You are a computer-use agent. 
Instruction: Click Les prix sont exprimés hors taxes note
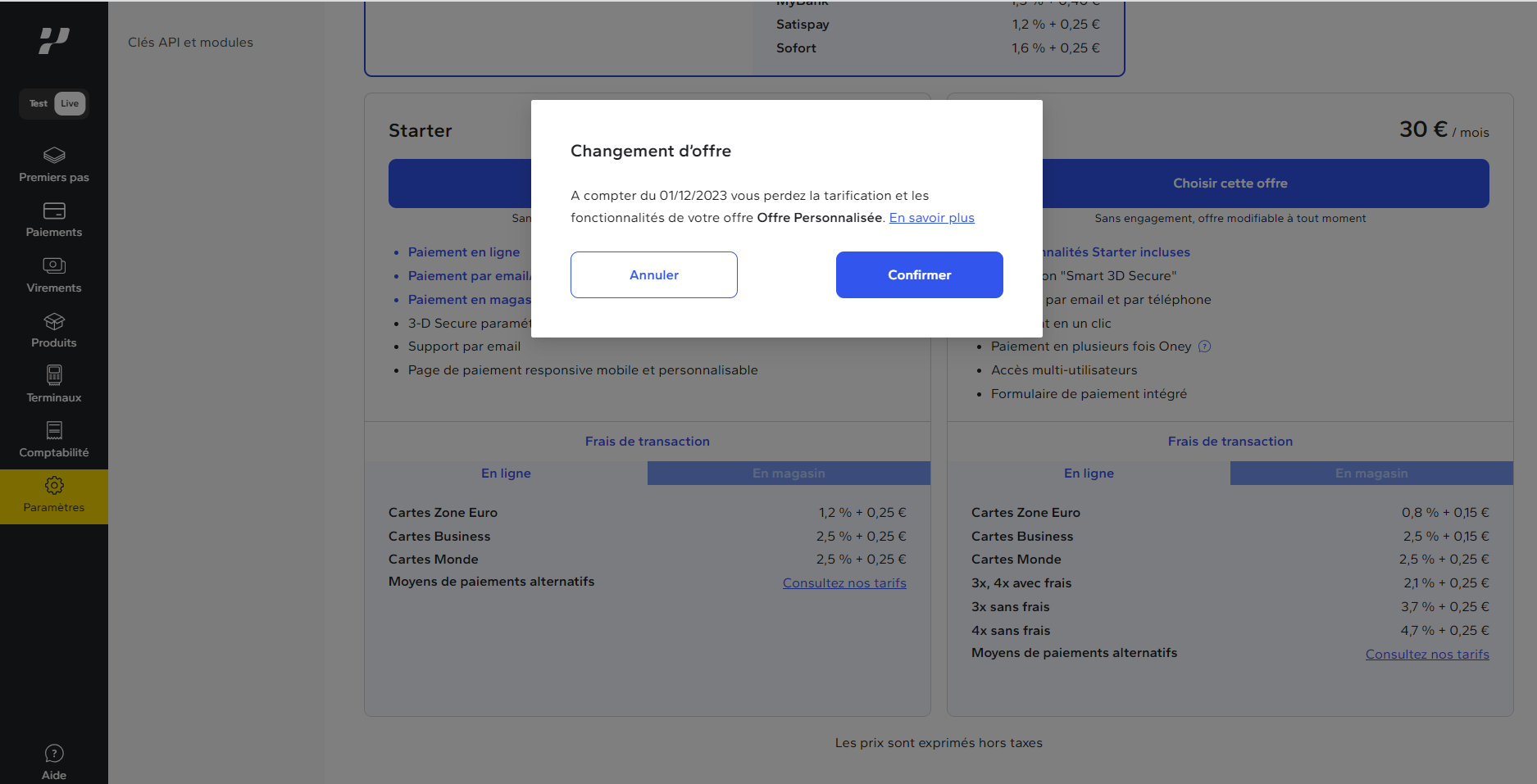[x=939, y=743]
